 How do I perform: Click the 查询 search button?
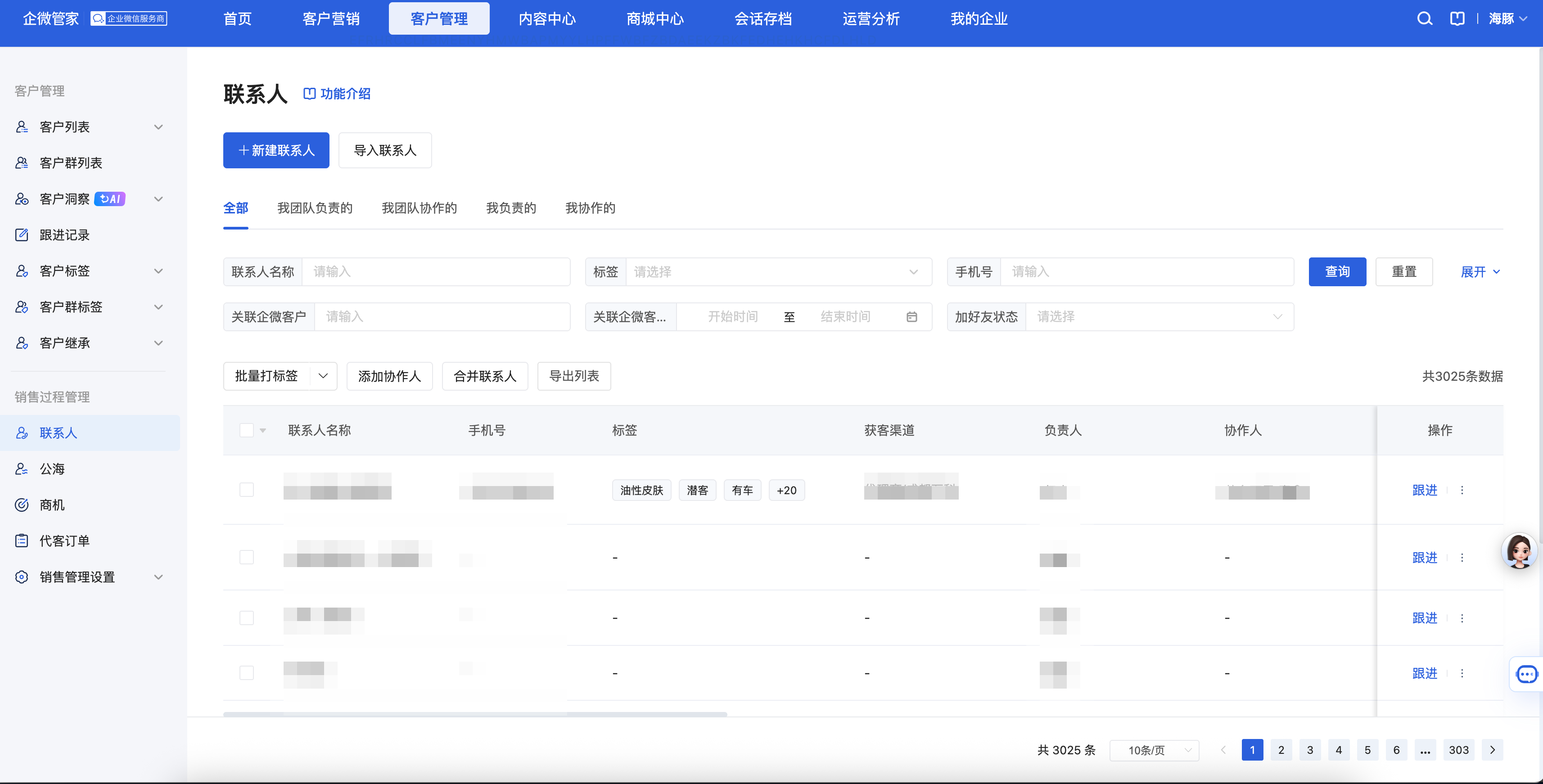(1337, 272)
